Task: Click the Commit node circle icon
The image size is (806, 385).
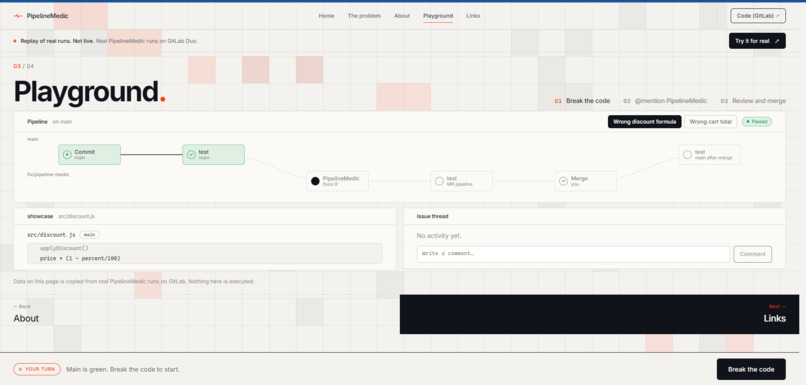Action: (67, 155)
